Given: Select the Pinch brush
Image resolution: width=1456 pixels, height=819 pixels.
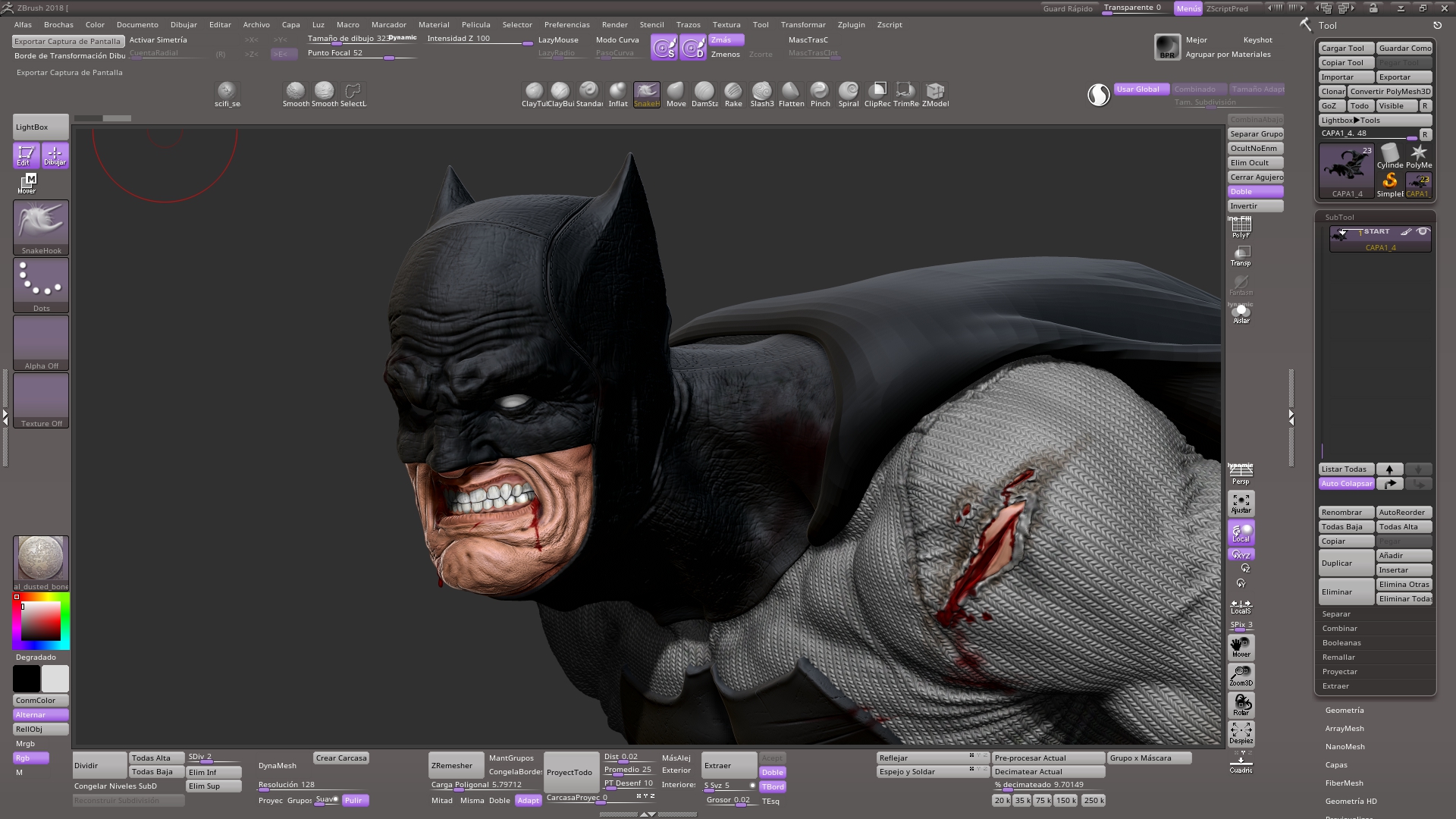Looking at the screenshot, I should pos(820,95).
